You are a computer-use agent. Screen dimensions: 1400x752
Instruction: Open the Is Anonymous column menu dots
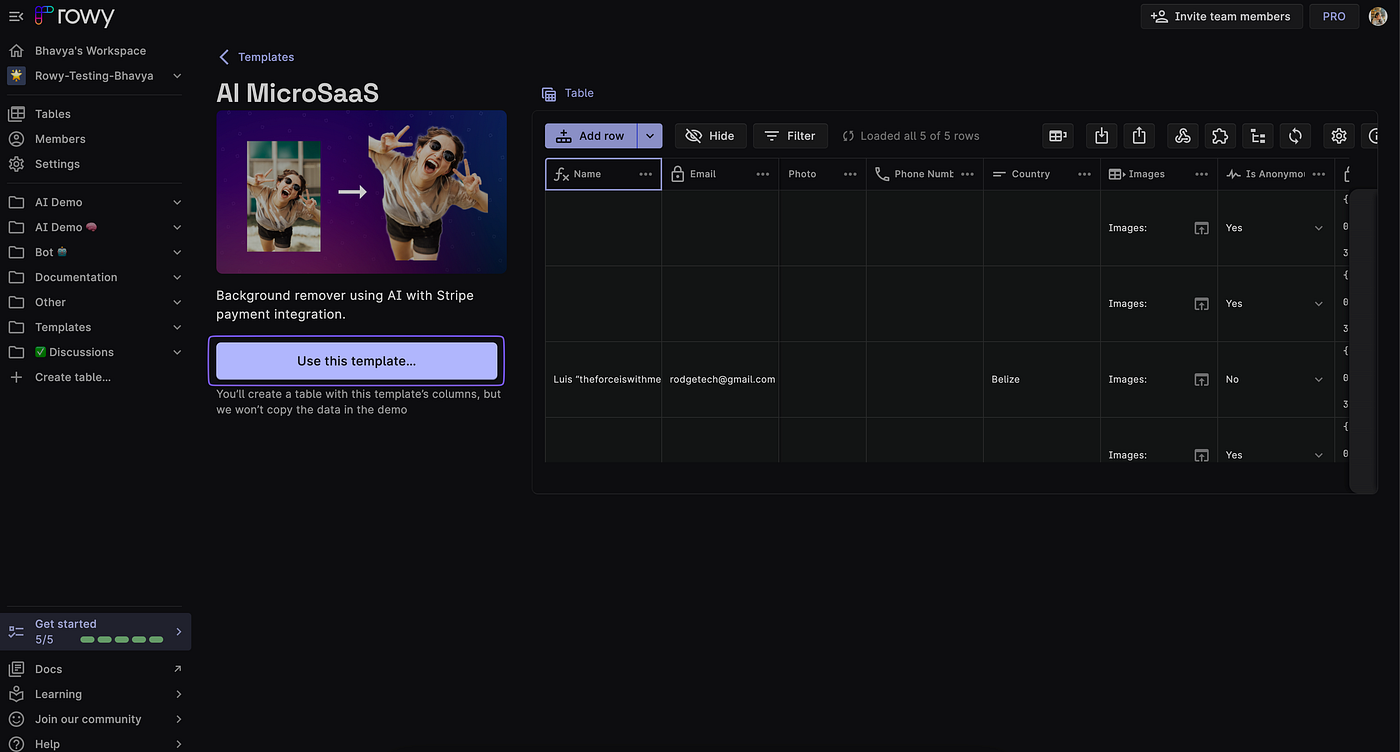tap(1318, 174)
